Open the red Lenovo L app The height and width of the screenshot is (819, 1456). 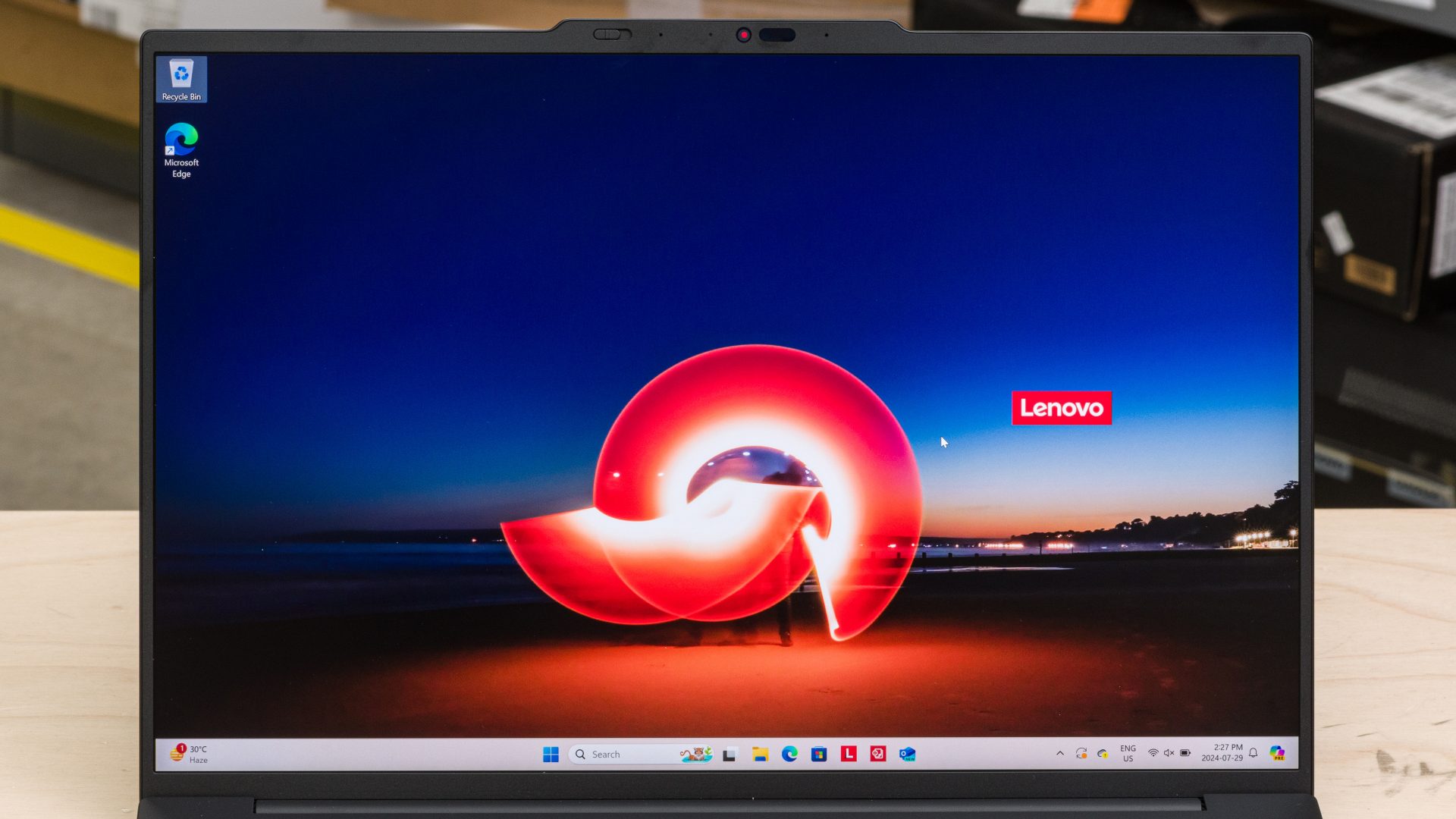click(849, 754)
